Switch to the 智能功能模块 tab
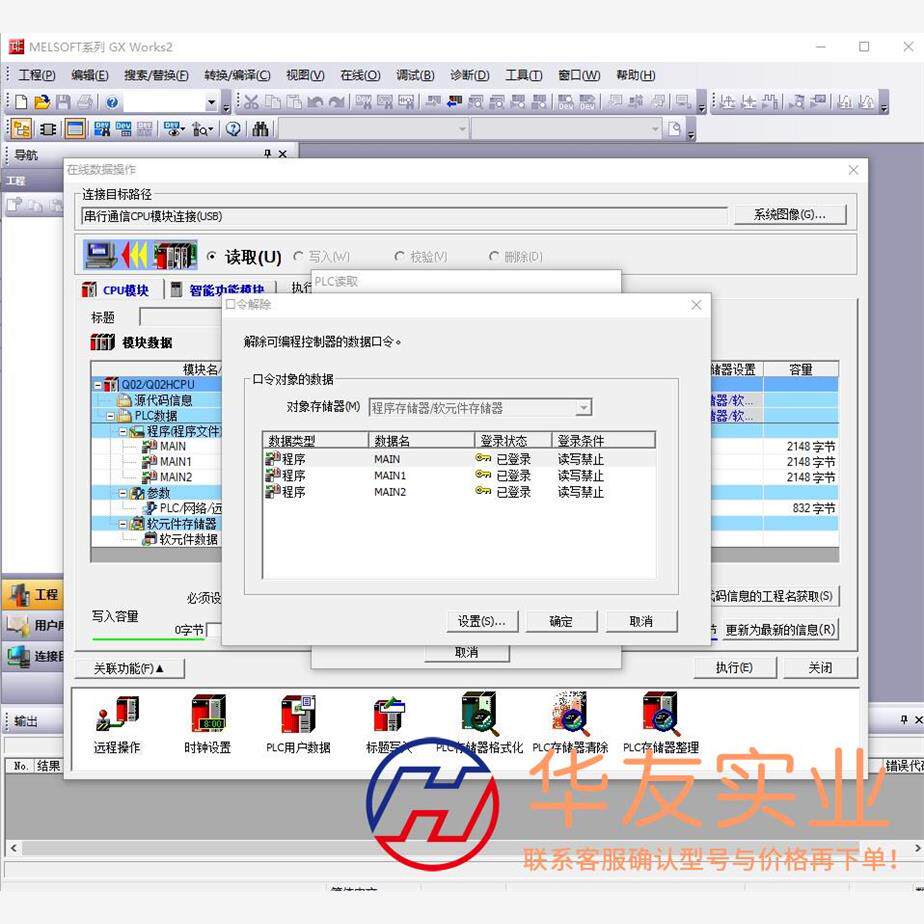Image resolution: width=924 pixels, height=924 pixels. 218,289
